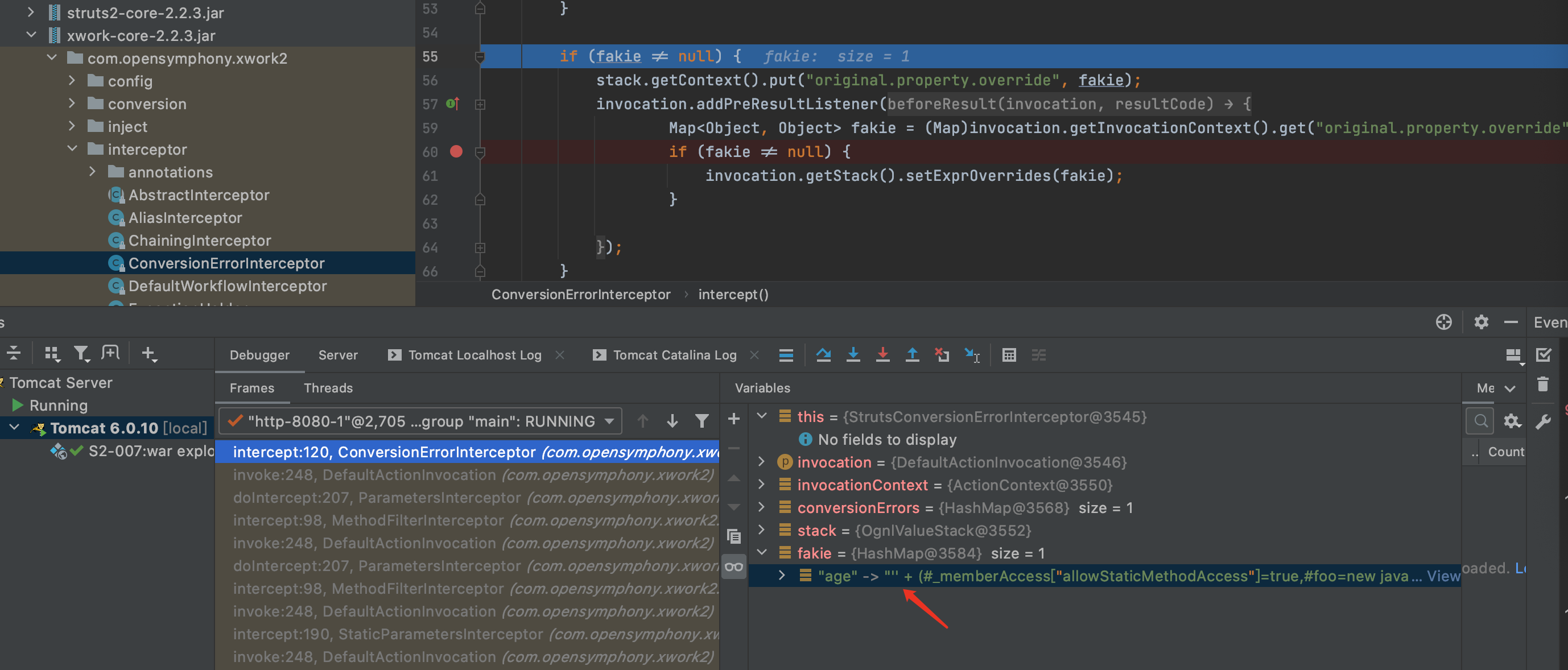Click Step Out debugger icon

pos(912,355)
